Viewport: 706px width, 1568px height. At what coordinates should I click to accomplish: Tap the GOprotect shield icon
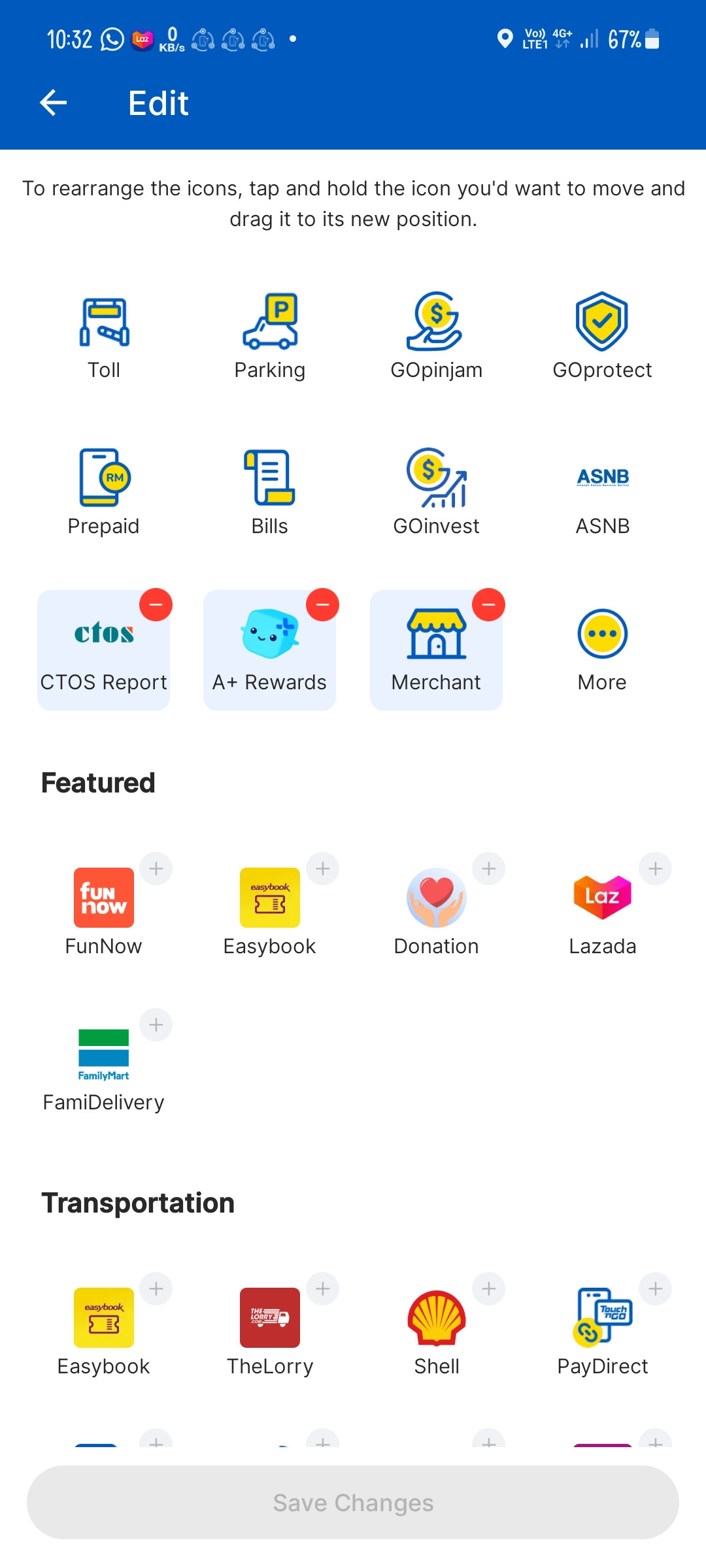pyautogui.click(x=602, y=321)
